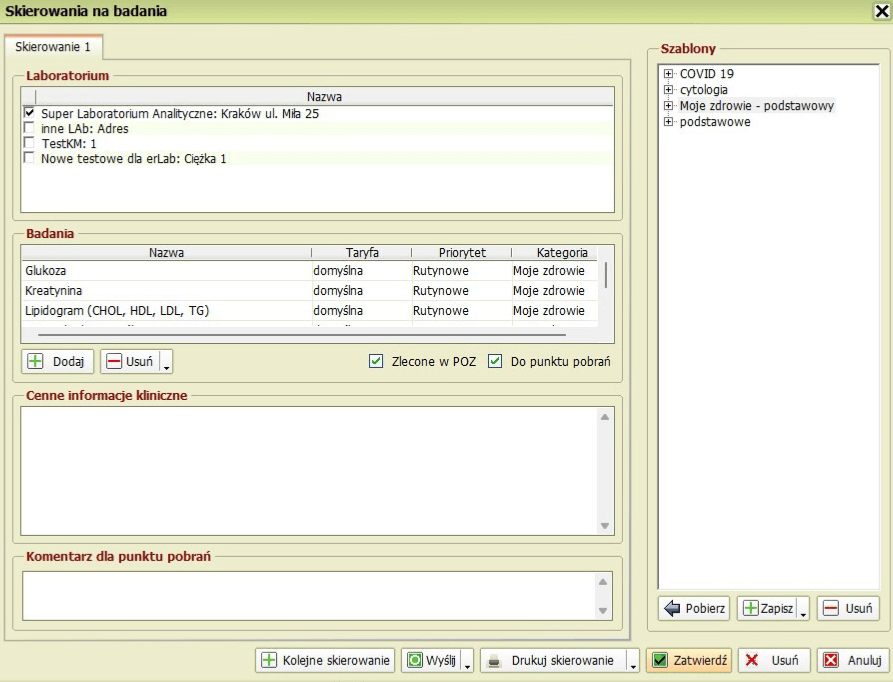Toggle Do punktu pobrań checkbox
The height and width of the screenshot is (682, 893).
[494, 362]
